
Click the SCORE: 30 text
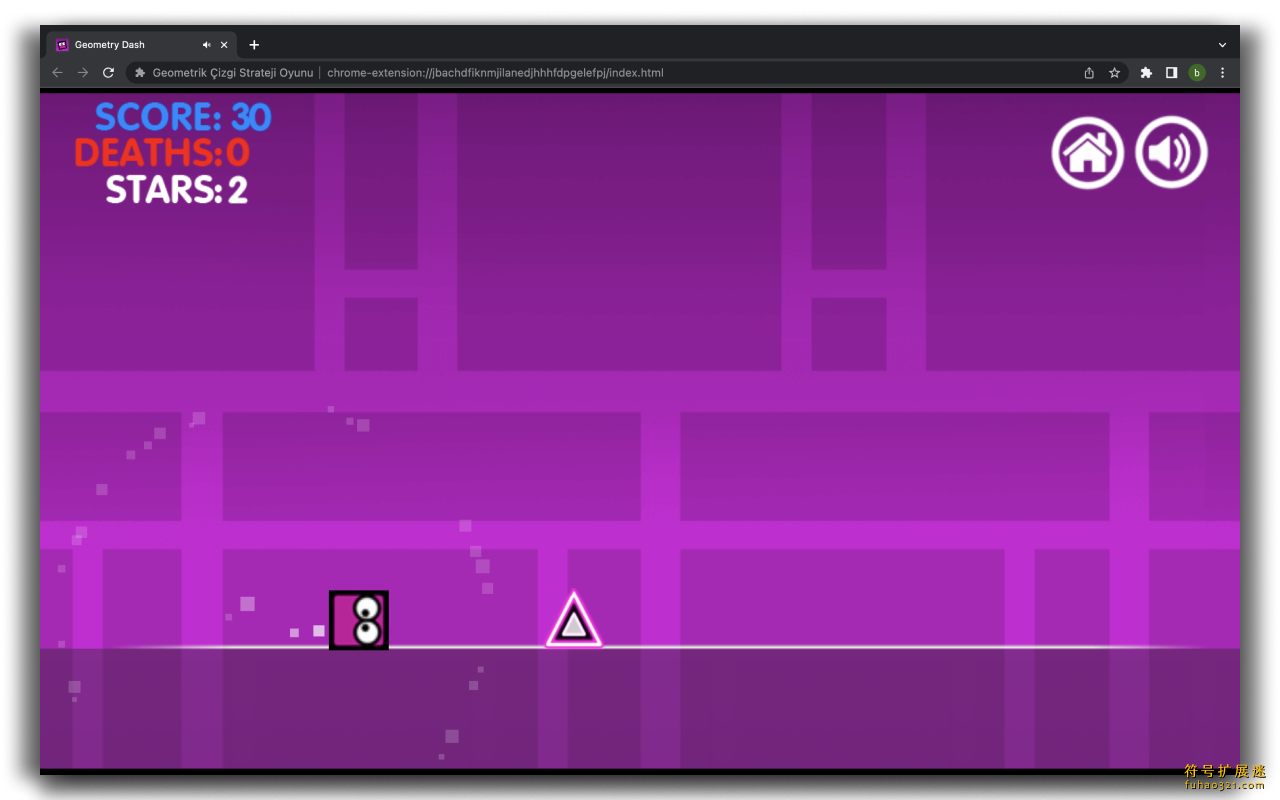[183, 117]
